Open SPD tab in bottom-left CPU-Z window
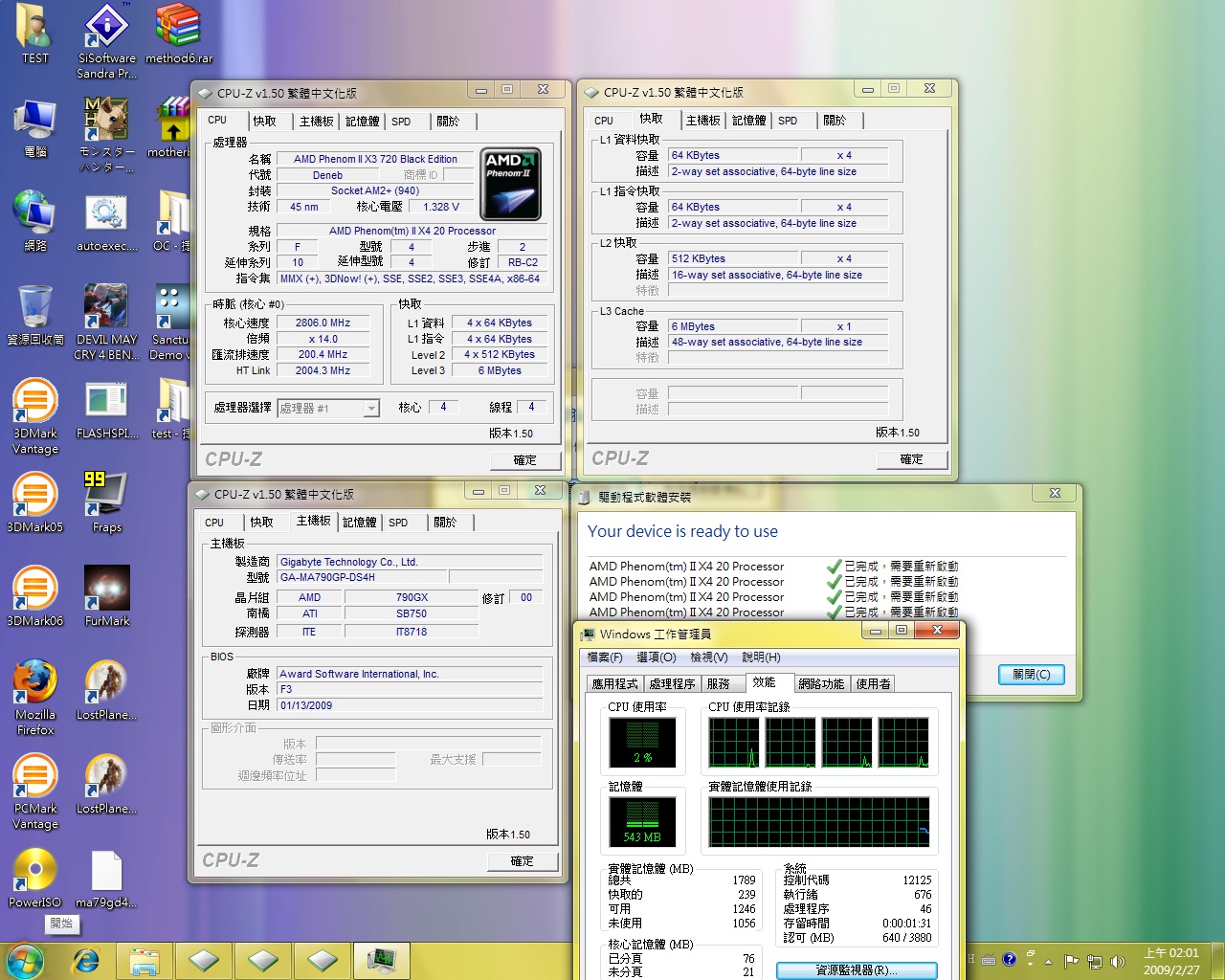 pos(398,523)
